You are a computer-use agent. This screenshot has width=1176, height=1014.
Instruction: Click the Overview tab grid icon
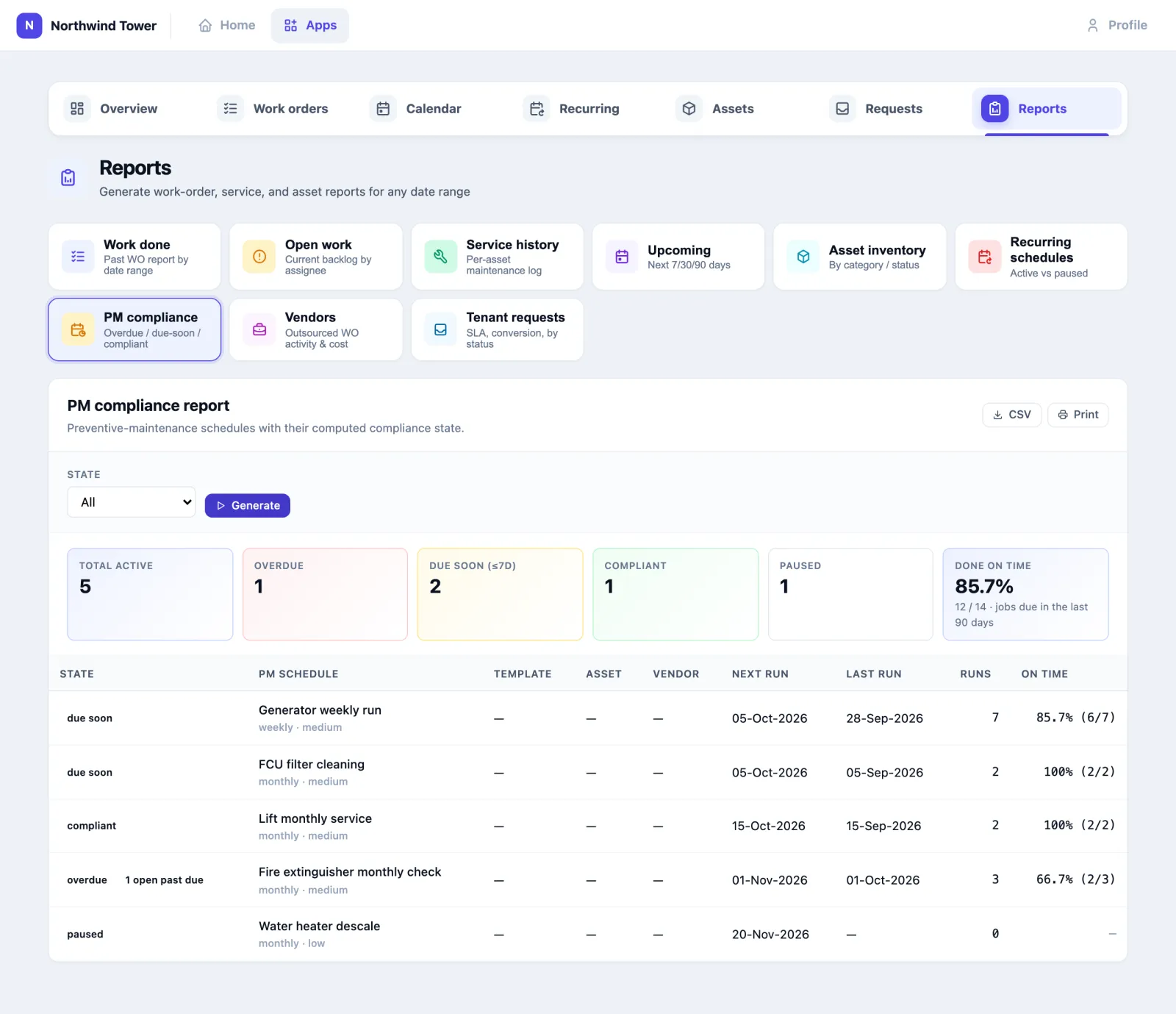[77, 109]
